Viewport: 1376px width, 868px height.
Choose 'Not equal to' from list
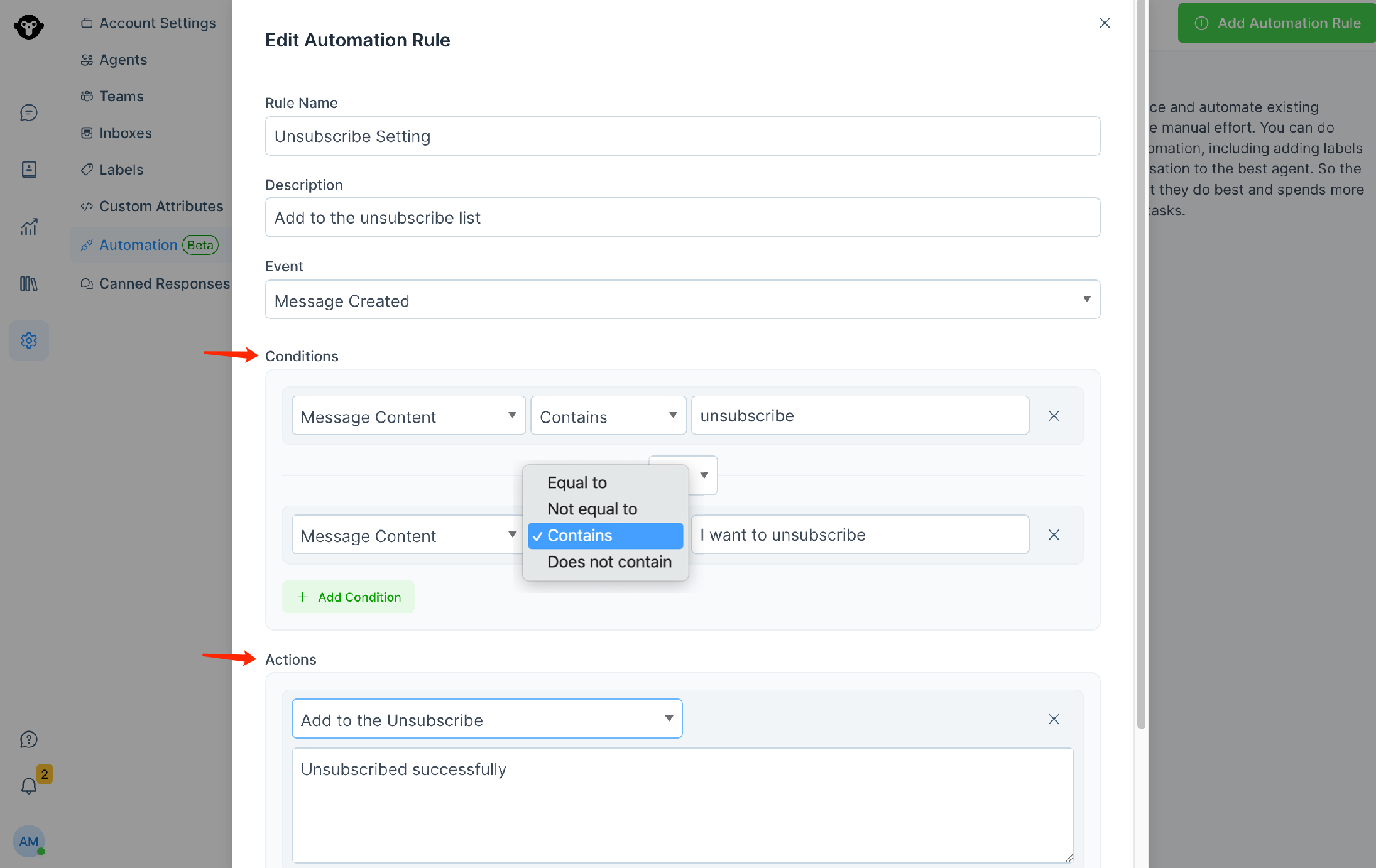[592, 509]
